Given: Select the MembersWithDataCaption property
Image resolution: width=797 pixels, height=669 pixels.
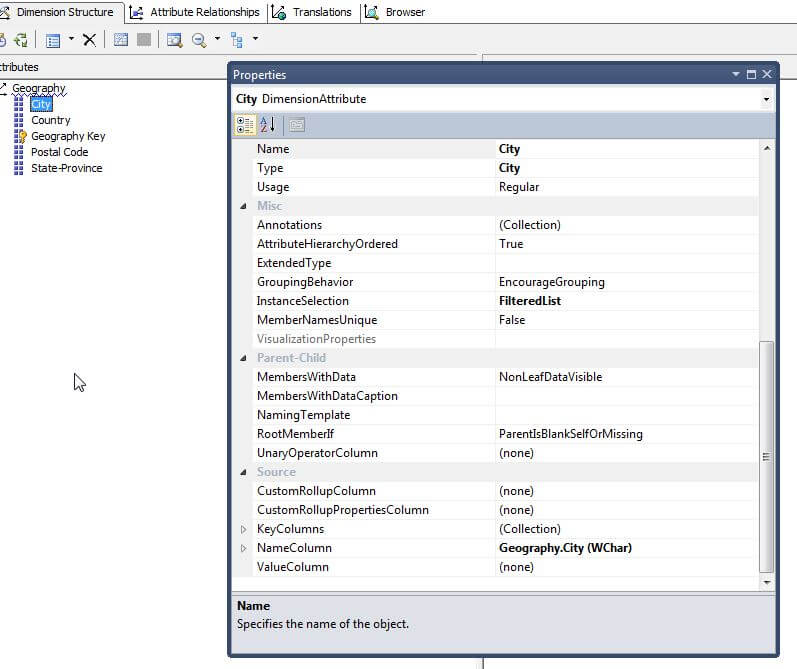Looking at the screenshot, I should (505, 396).
